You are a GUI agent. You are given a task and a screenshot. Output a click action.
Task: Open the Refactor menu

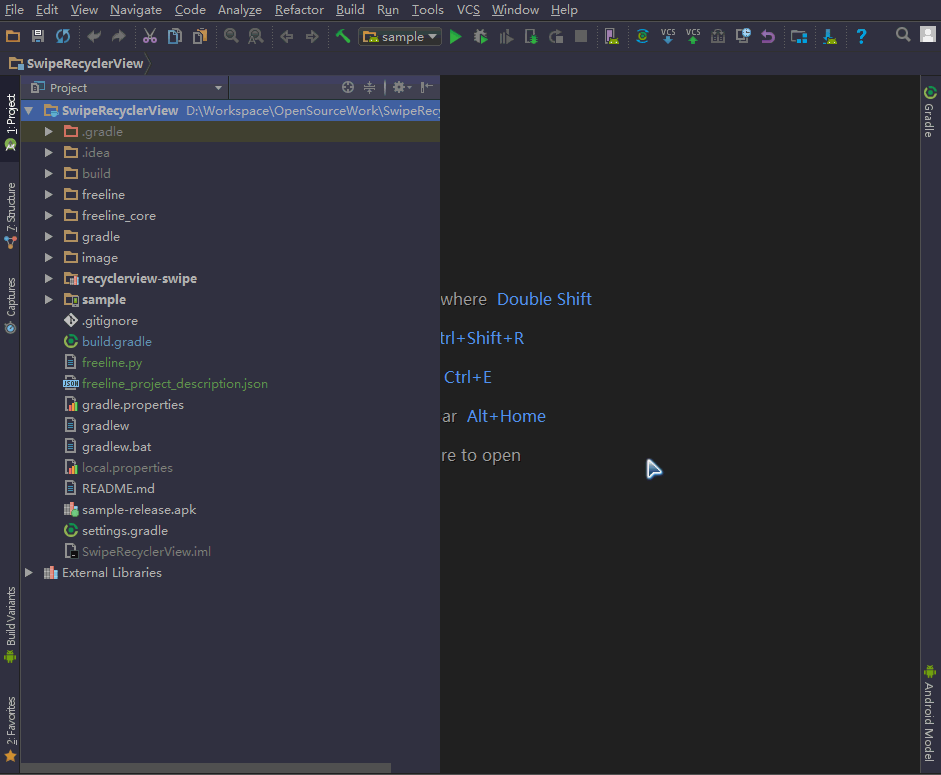(x=299, y=10)
